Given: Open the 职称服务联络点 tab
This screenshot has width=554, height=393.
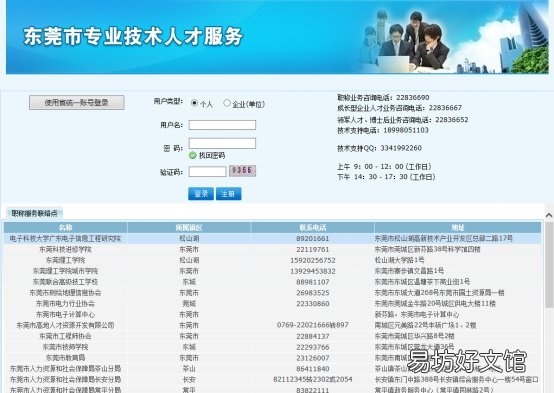Looking at the screenshot, I should [x=34, y=213].
